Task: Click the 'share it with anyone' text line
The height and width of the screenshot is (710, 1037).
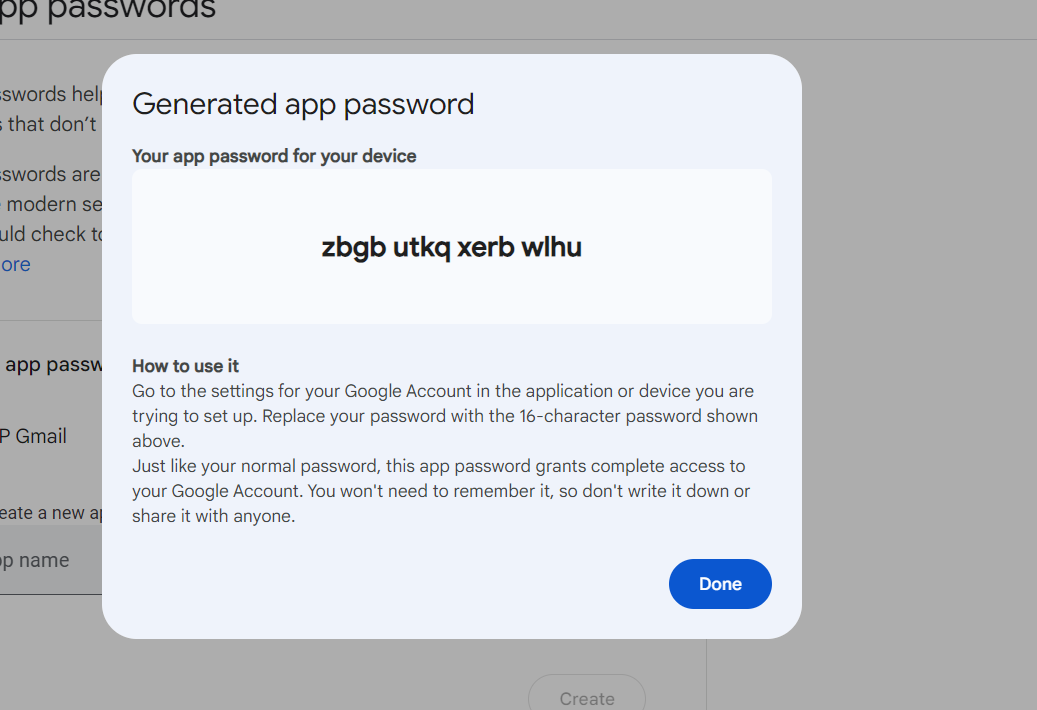Action: (213, 517)
